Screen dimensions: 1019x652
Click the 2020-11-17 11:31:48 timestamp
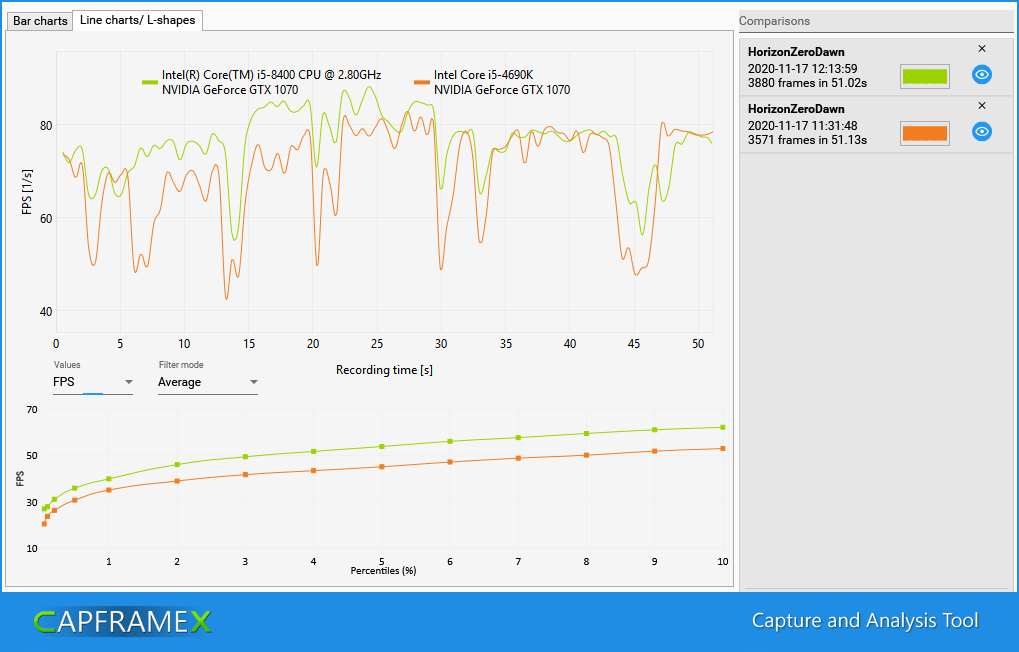pyautogui.click(x=802, y=126)
